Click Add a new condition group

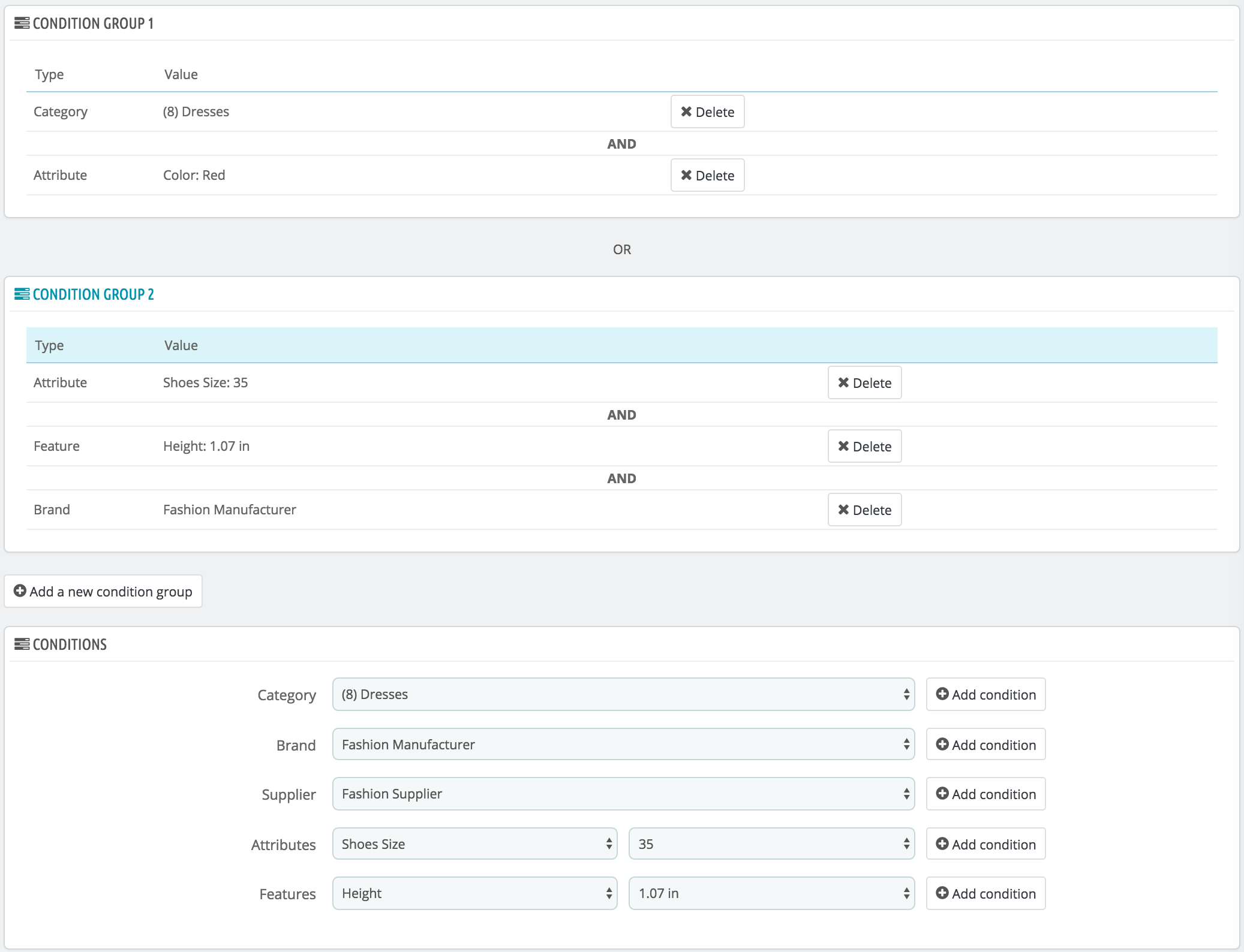click(x=103, y=592)
